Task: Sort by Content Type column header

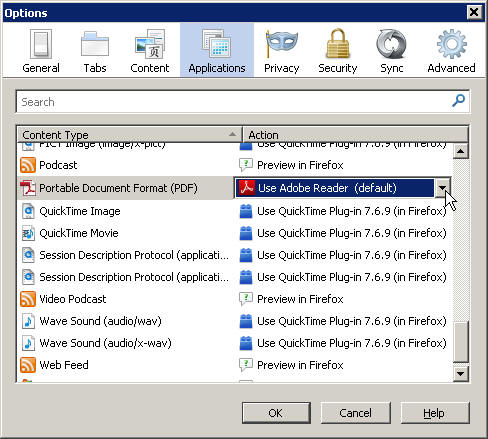Action: (129, 135)
